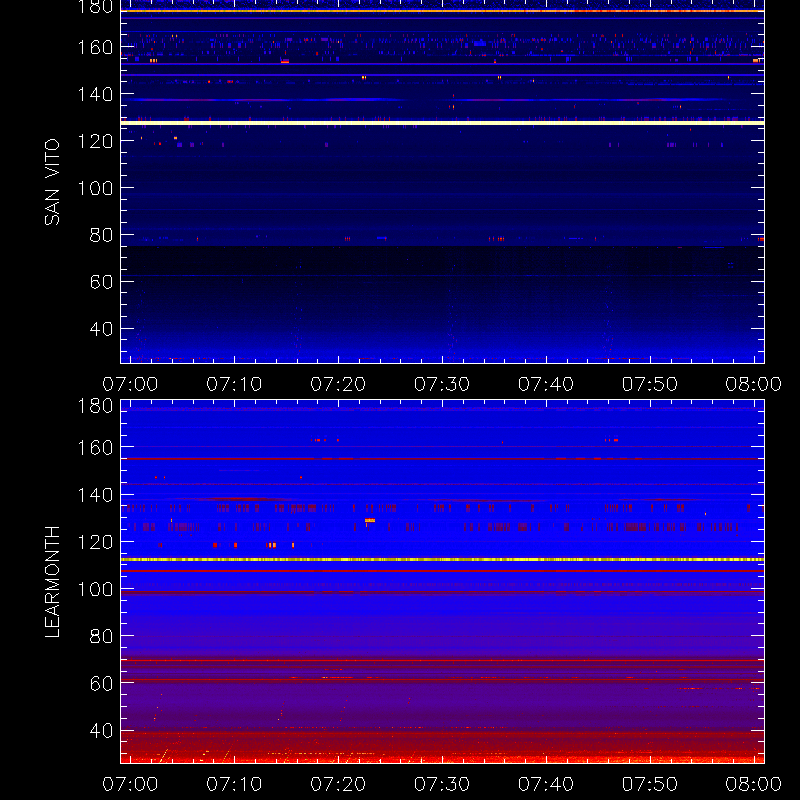Click 07:00 time label under San Vito plot
The height and width of the screenshot is (800, 800).
(130, 384)
